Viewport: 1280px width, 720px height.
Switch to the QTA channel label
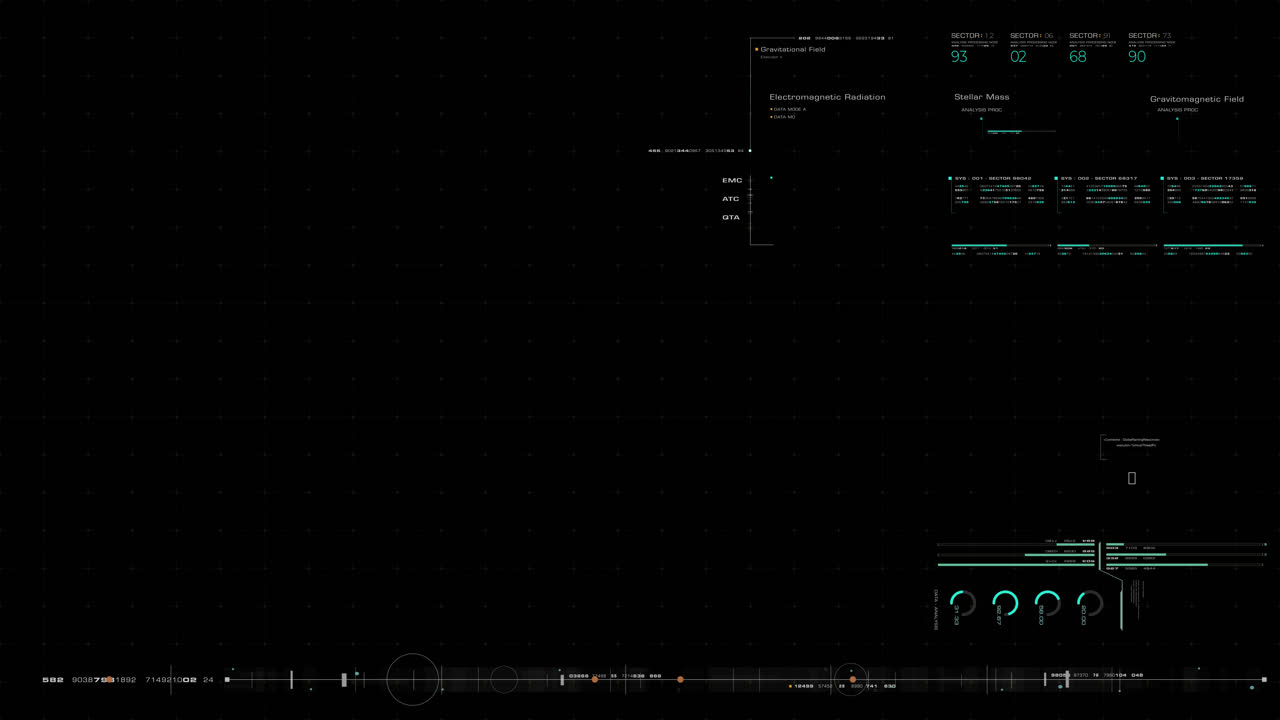click(x=731, y=217)
